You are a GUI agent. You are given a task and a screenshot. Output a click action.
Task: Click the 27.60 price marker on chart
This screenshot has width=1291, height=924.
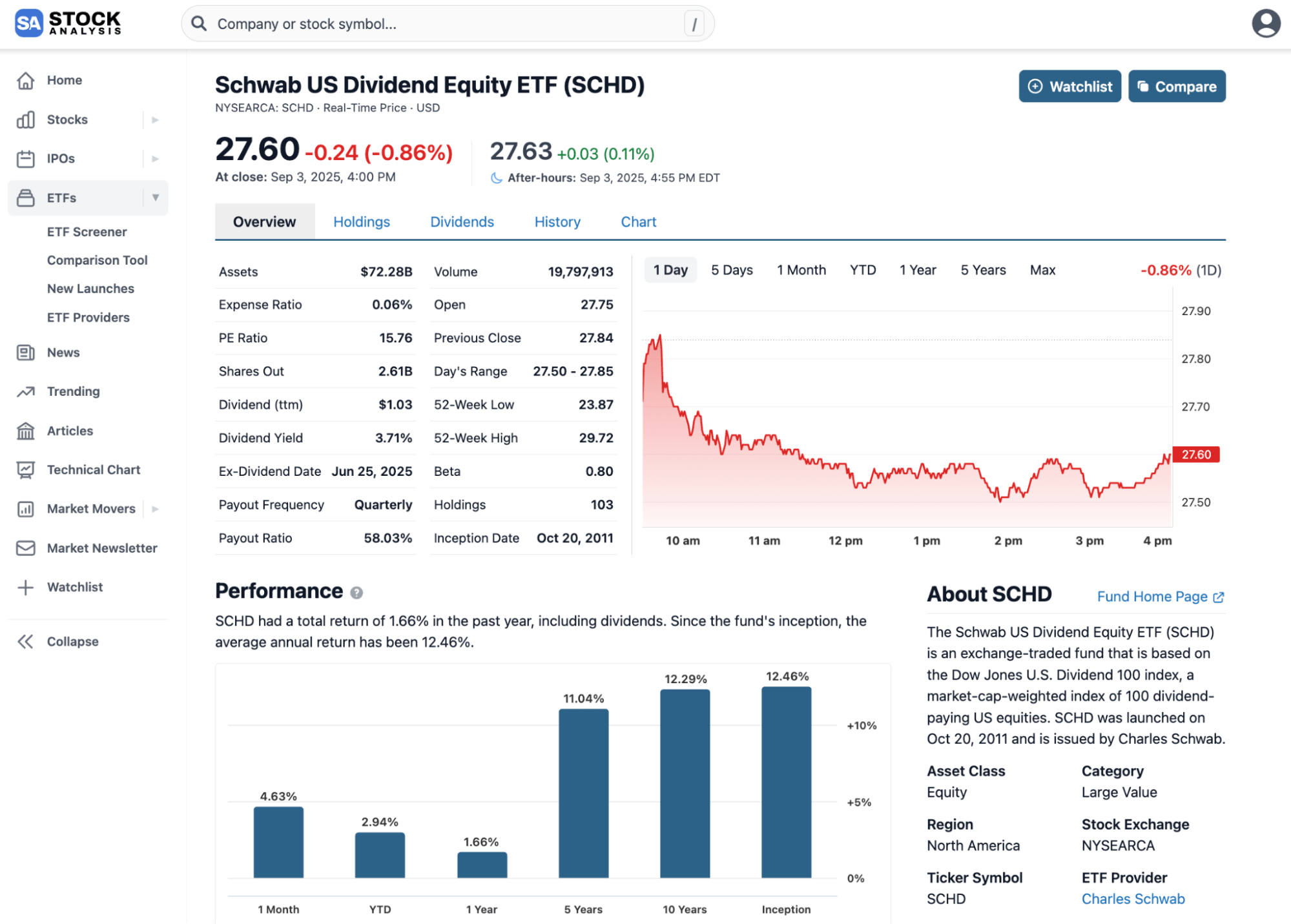(1196, 455)
